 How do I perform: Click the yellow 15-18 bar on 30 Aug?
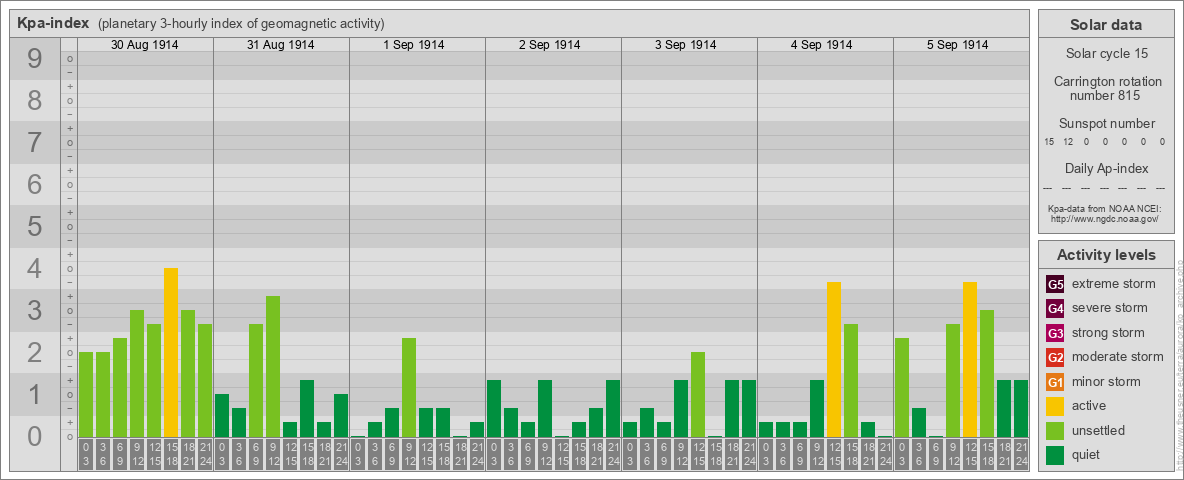coord(171,352)
